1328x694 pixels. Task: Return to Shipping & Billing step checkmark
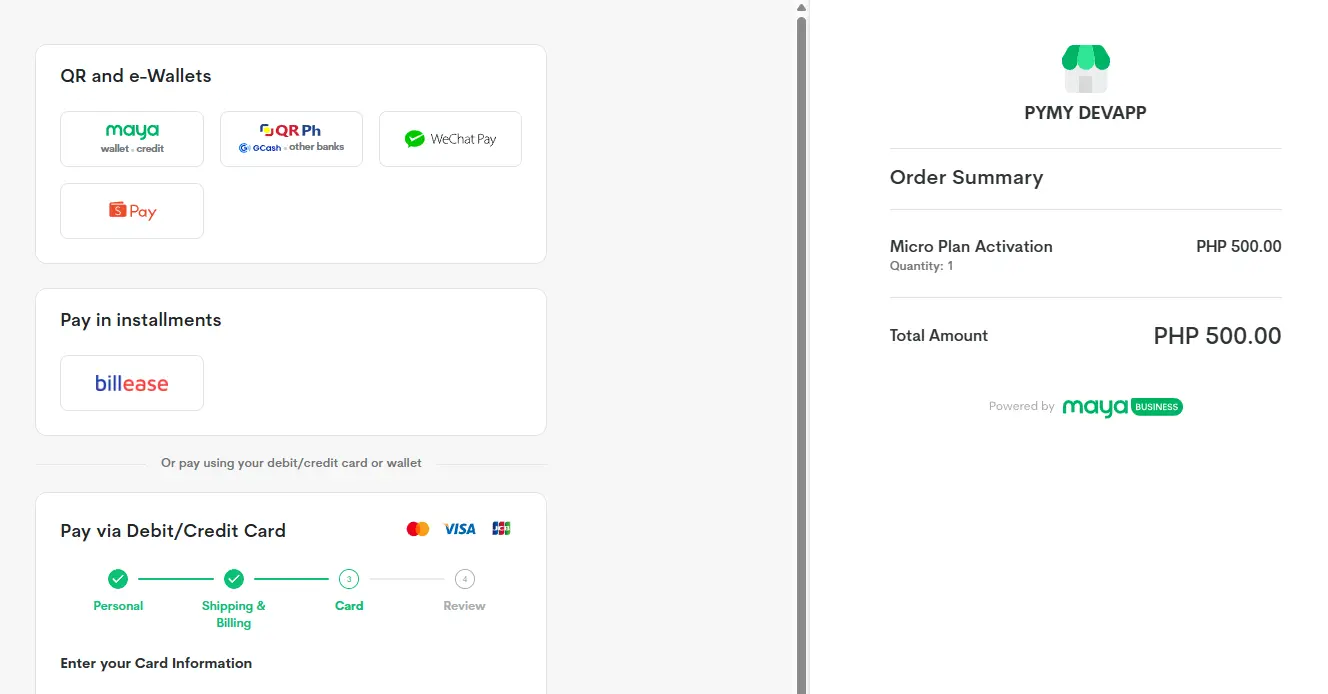coord(234,579)
